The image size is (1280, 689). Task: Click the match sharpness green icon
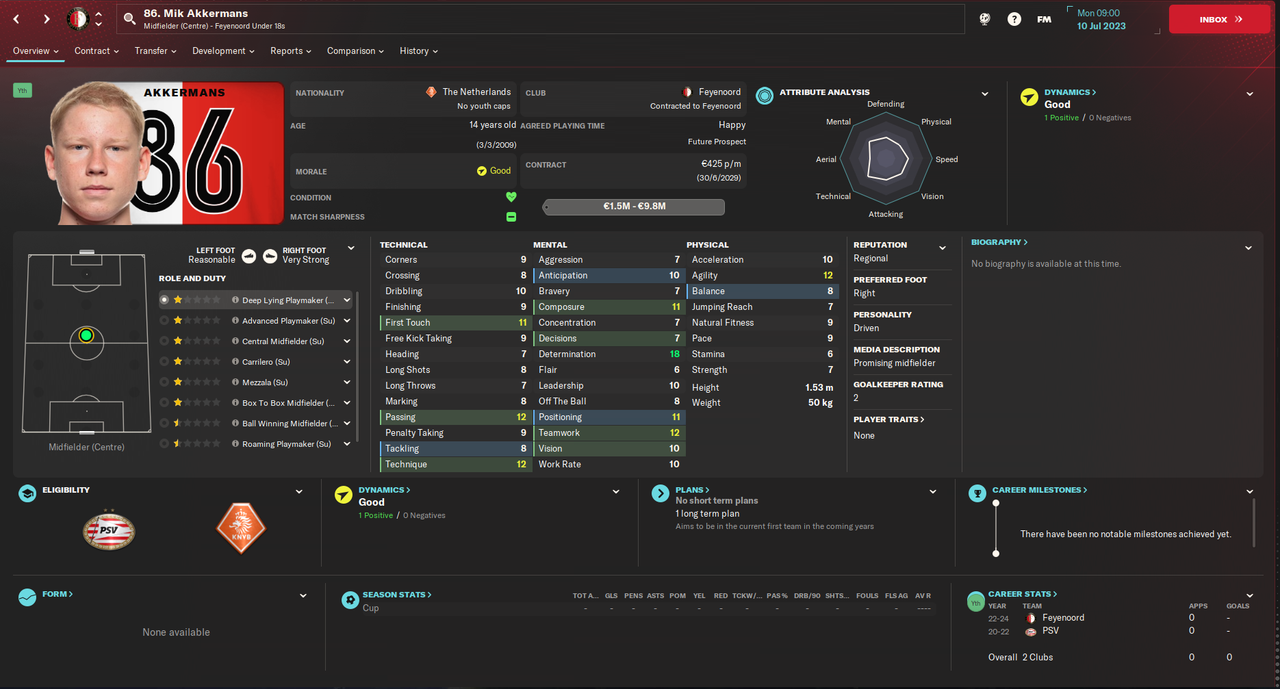511,217
